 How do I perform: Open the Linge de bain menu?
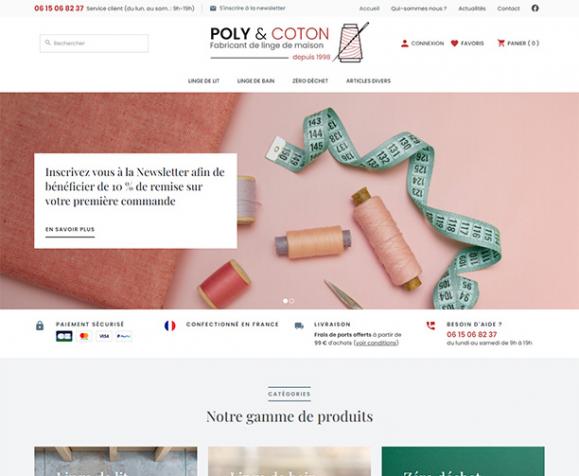tap(256, 81)
